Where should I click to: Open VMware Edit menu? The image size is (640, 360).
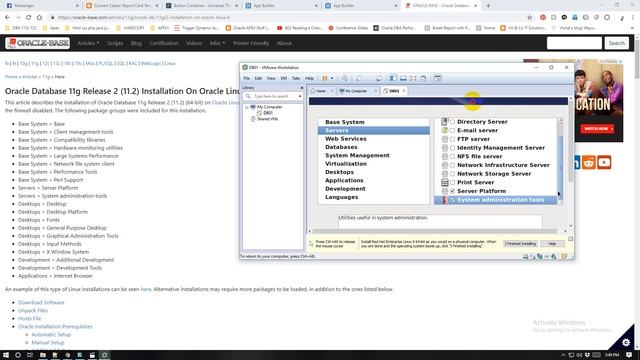[x=258, y=78]
